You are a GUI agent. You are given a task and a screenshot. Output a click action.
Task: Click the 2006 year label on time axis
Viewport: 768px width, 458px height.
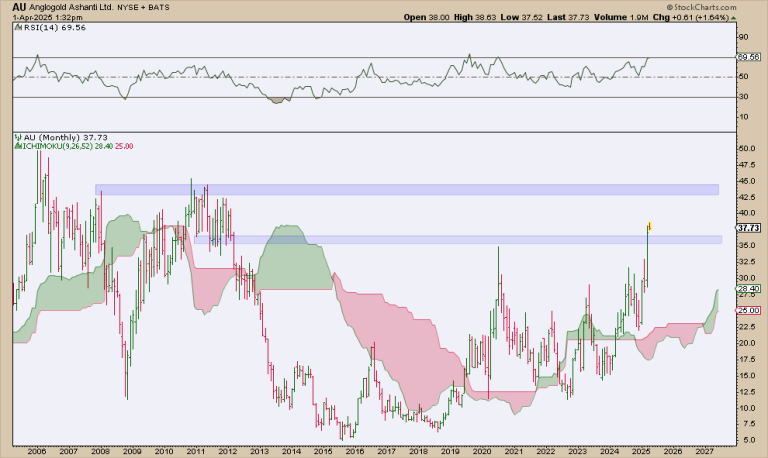click(x=37, y=452)
